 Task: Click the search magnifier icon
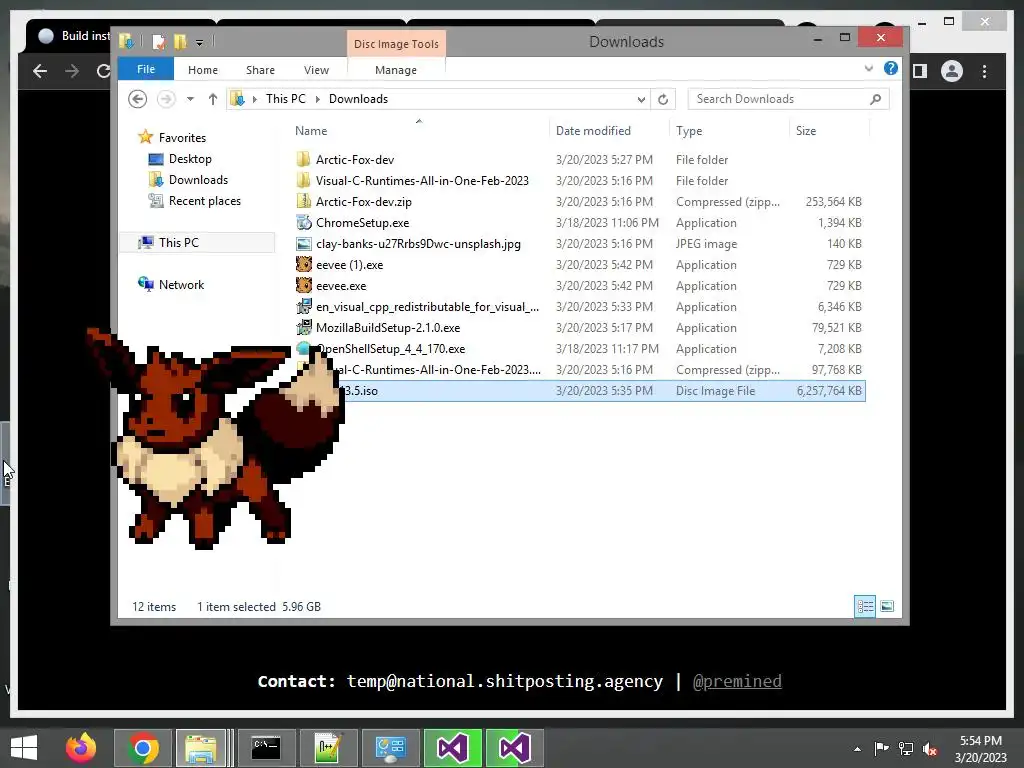[876, 99]
